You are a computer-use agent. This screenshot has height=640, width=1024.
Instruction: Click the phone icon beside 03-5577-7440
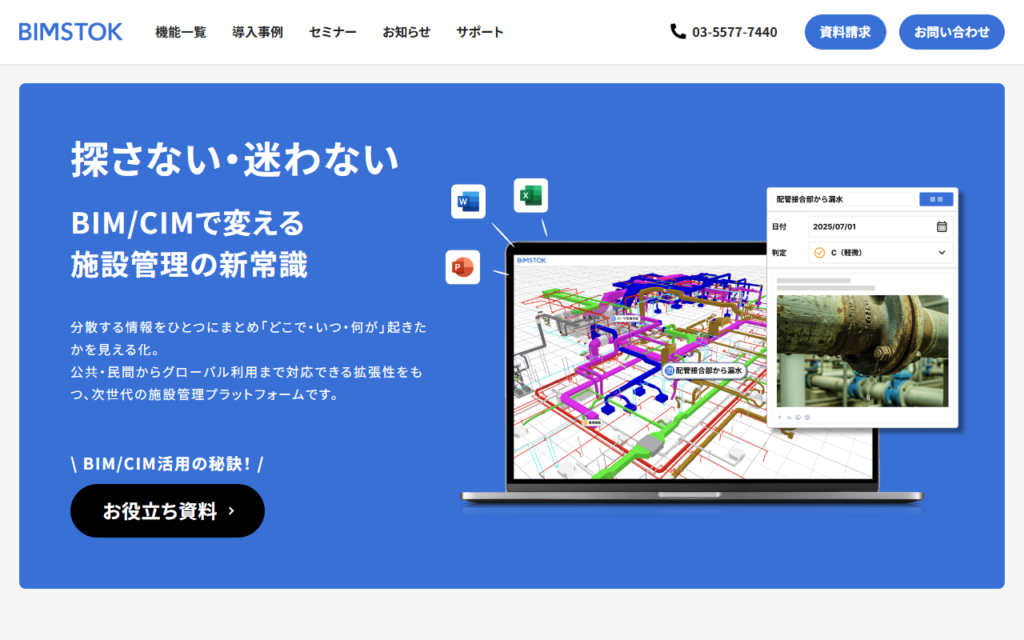(678, 32)
